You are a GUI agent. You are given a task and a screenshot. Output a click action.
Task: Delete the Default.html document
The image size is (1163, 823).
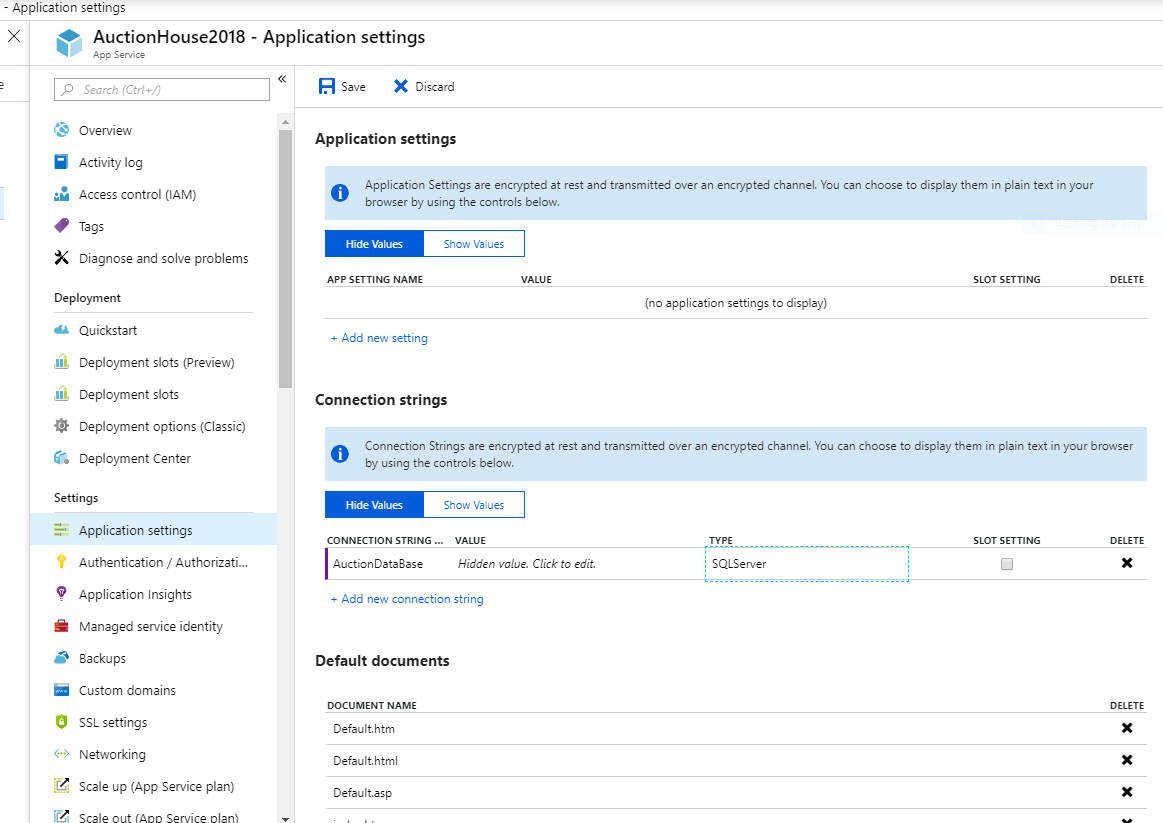[x=1127, y=760]
